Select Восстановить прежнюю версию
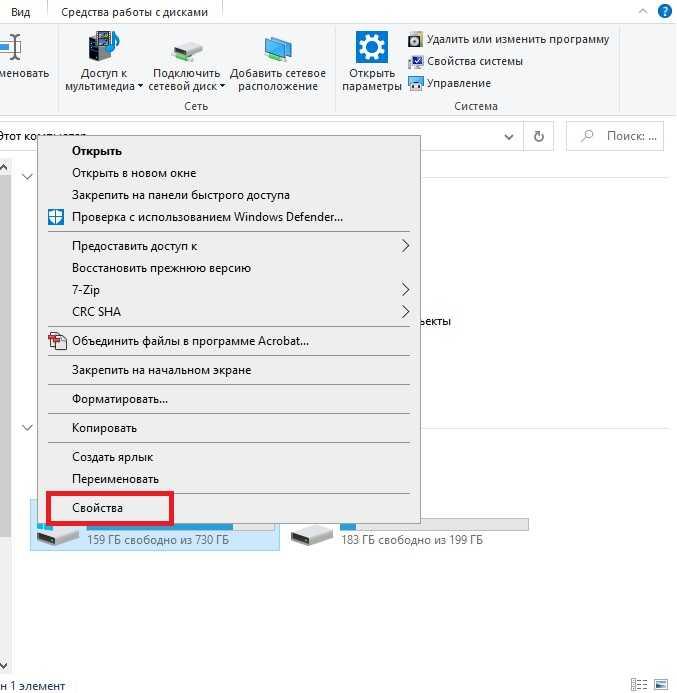 [x=229, y=268]
